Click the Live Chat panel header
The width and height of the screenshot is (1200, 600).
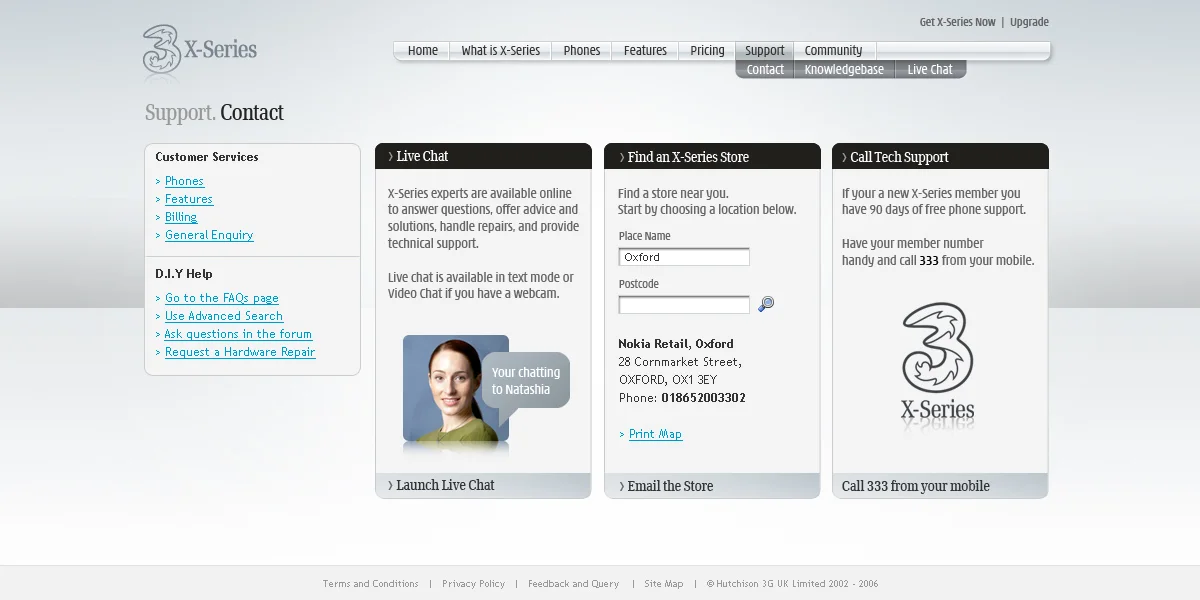pos(483,156)
